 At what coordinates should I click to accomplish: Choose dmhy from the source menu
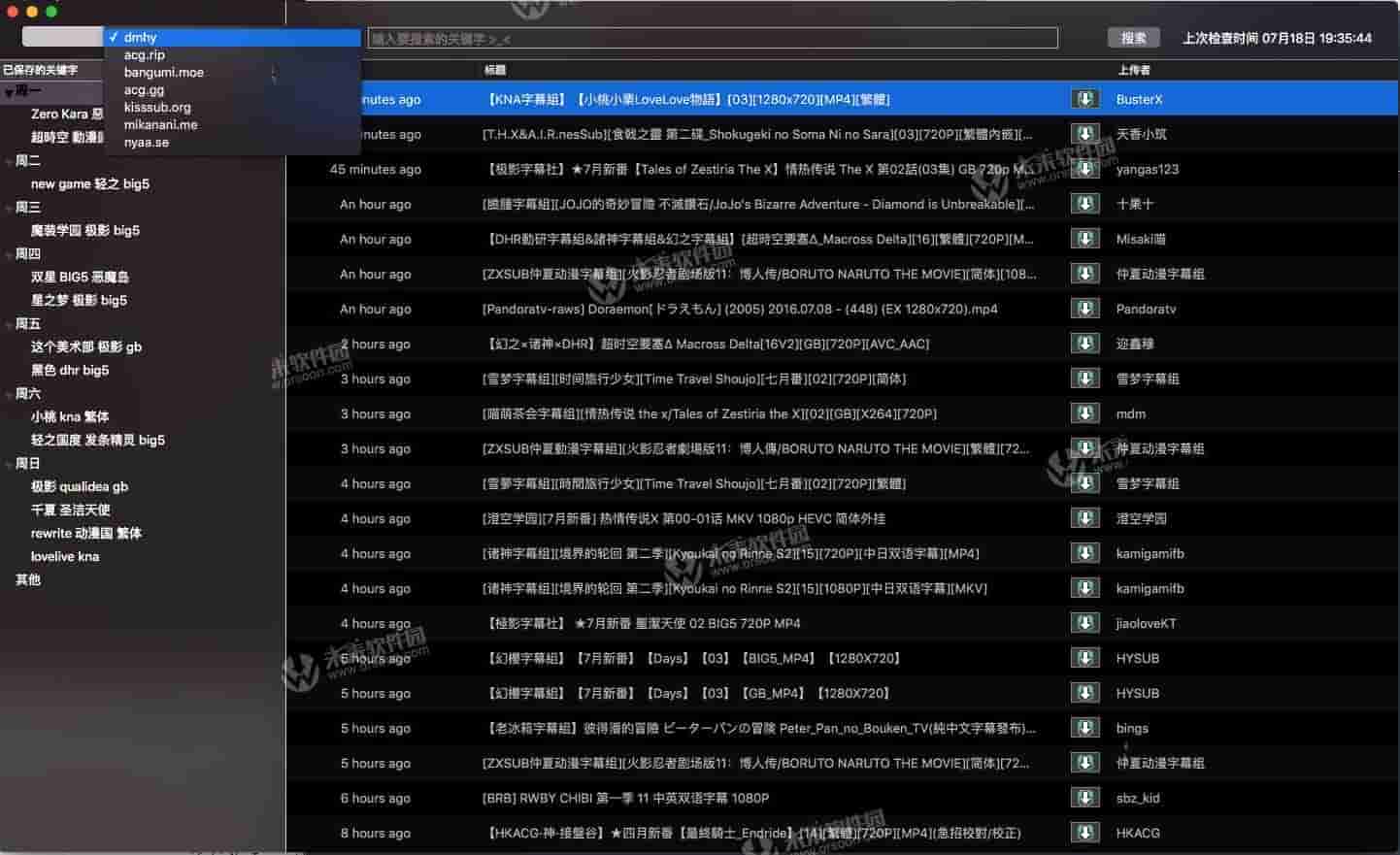click(x=232, y=38)
